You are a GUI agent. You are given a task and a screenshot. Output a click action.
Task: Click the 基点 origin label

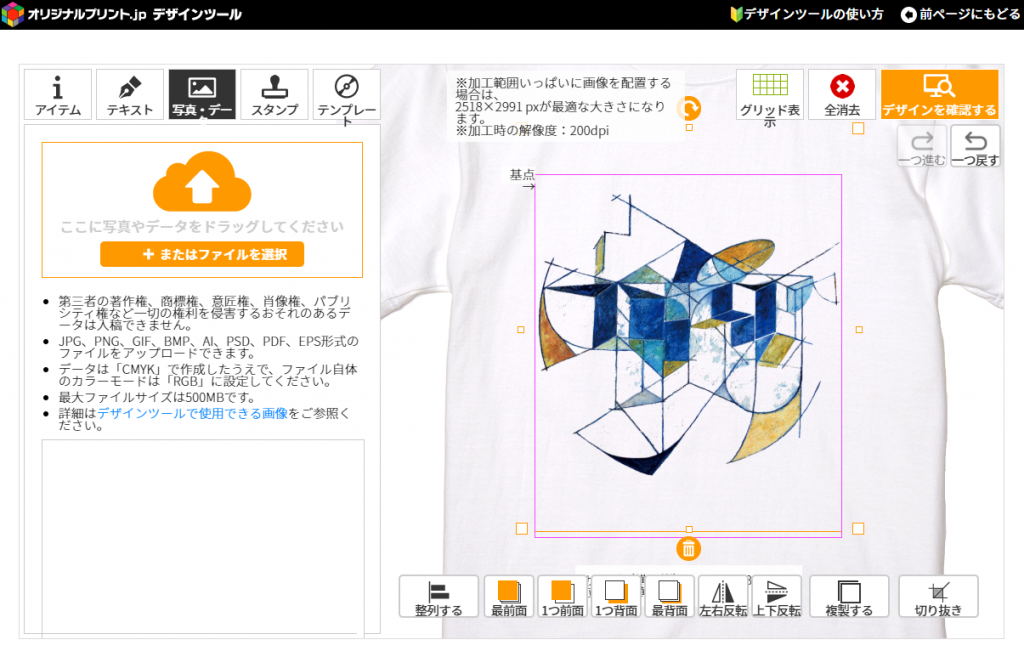pyautogui.click(x=522, y=174)
